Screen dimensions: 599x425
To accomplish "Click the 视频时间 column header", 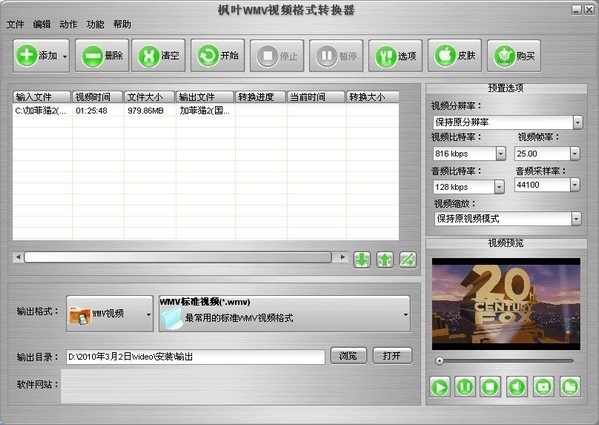I will pyautogui.click(x=98, y=97).
